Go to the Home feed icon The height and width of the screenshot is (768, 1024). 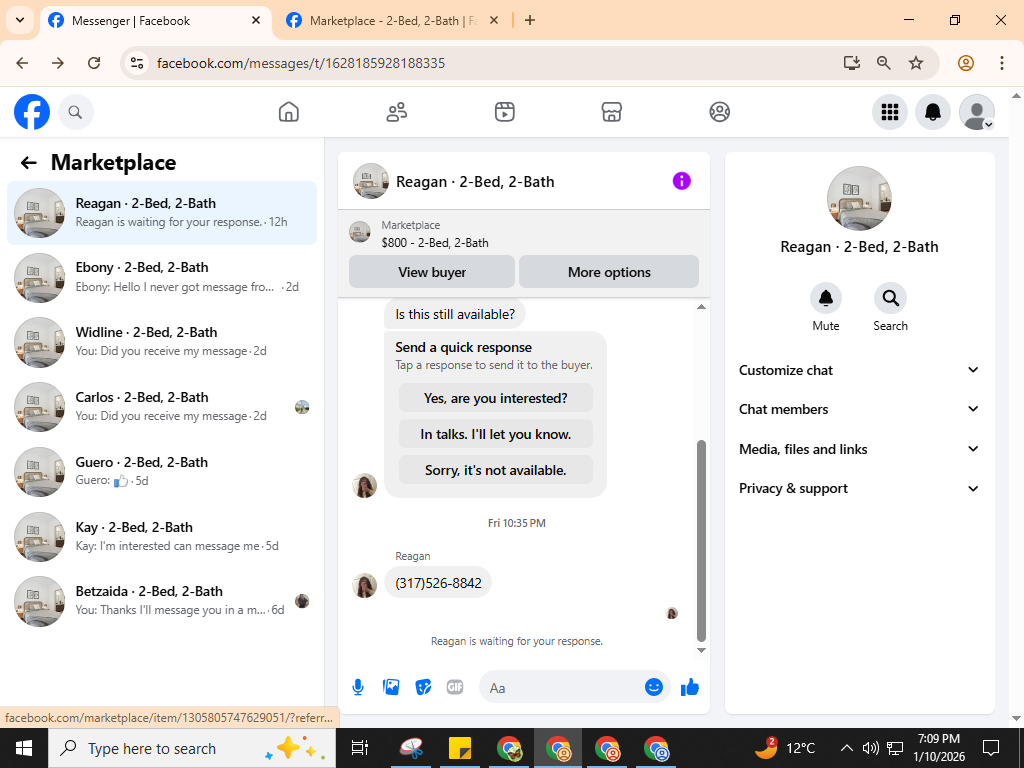click(289, 112)
